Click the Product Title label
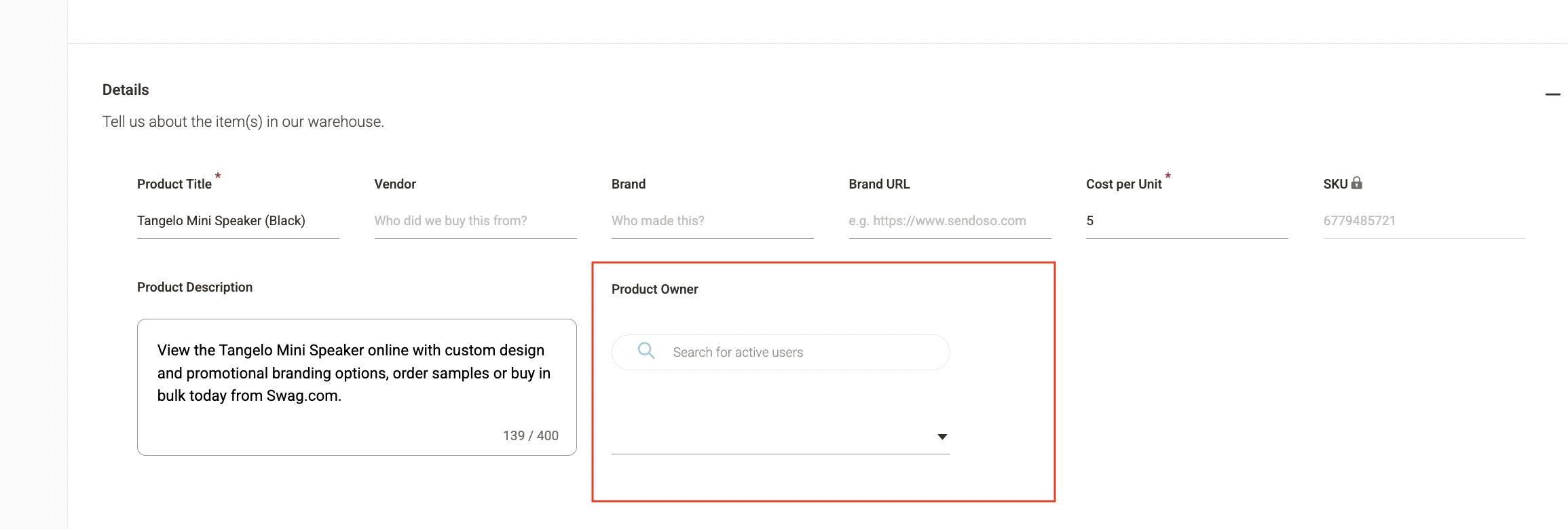1568x529 pixels. pos(174,184)
